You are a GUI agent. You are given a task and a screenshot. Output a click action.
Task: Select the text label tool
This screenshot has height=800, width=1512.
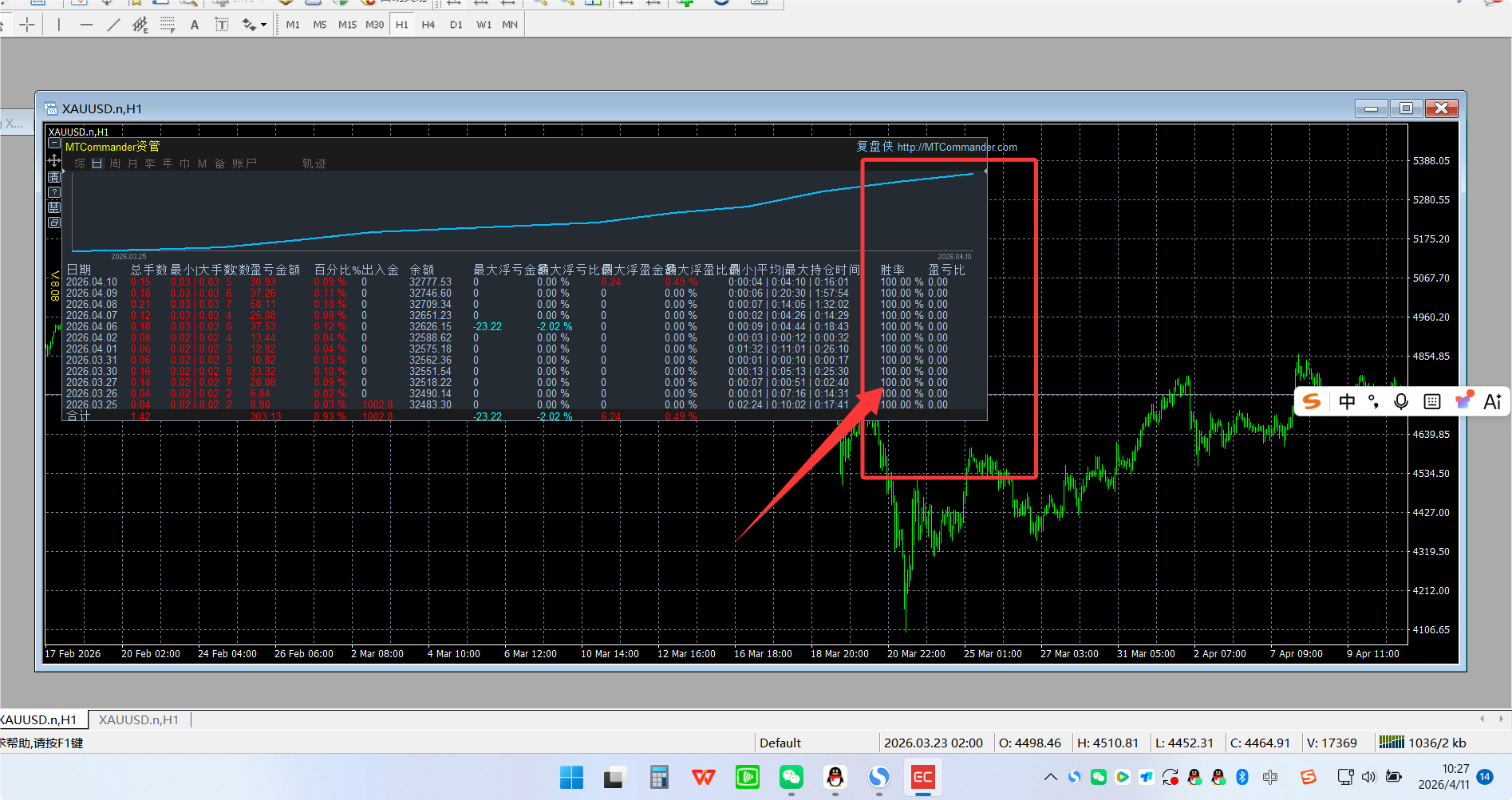222,25
